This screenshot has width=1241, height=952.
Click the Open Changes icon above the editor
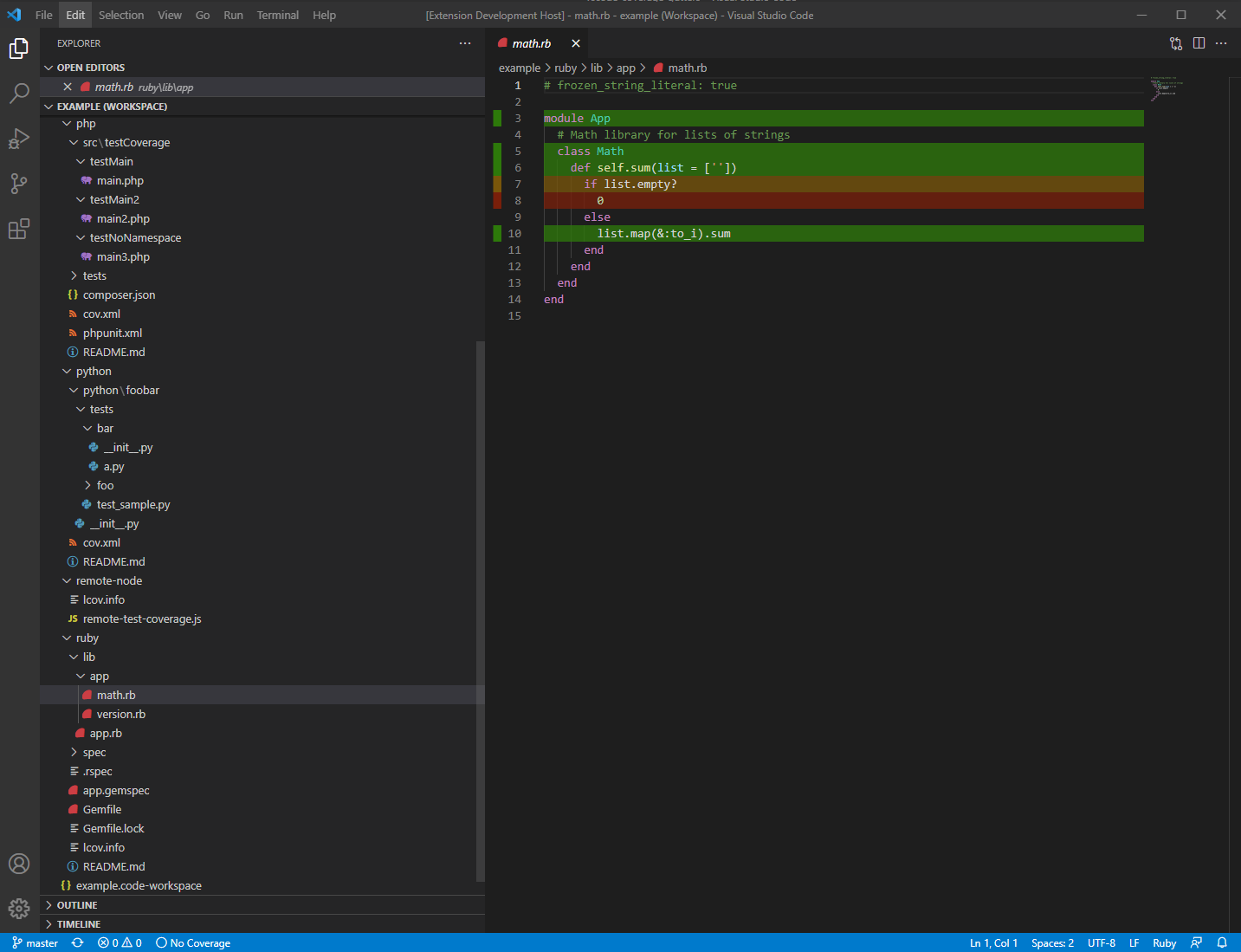(x=1176, y=43)
